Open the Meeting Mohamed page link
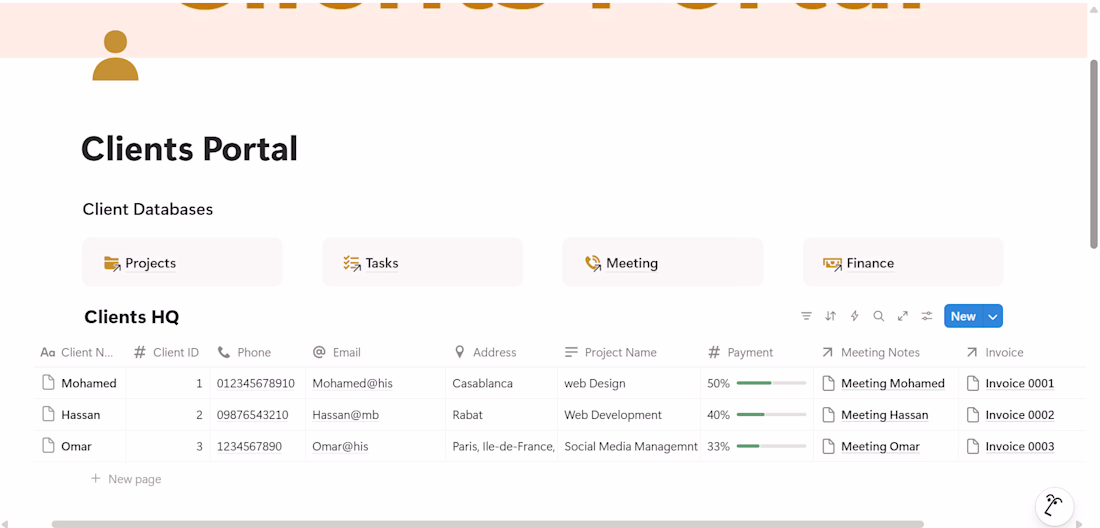Image resolution: width=1100 pixels, height=528 pixels. point(893,384)
